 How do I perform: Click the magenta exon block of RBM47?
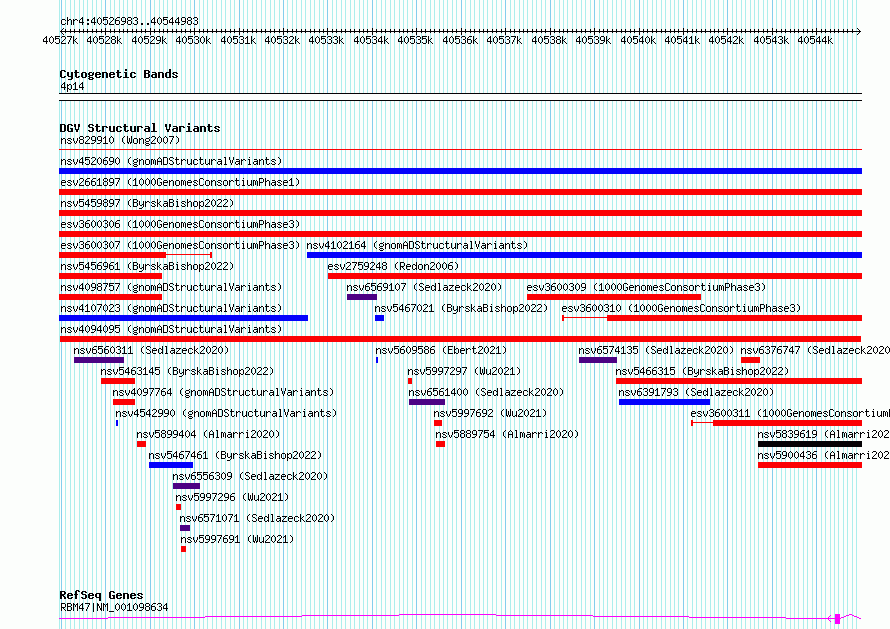pyautogui.click(x=837, y=619)
